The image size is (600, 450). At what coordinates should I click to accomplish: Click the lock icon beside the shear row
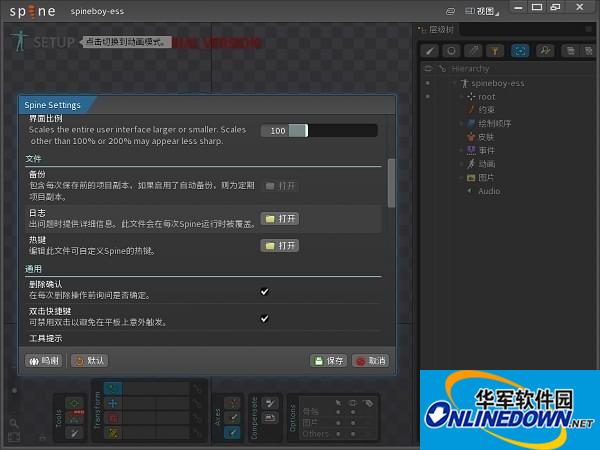click(x=197, y=433)
